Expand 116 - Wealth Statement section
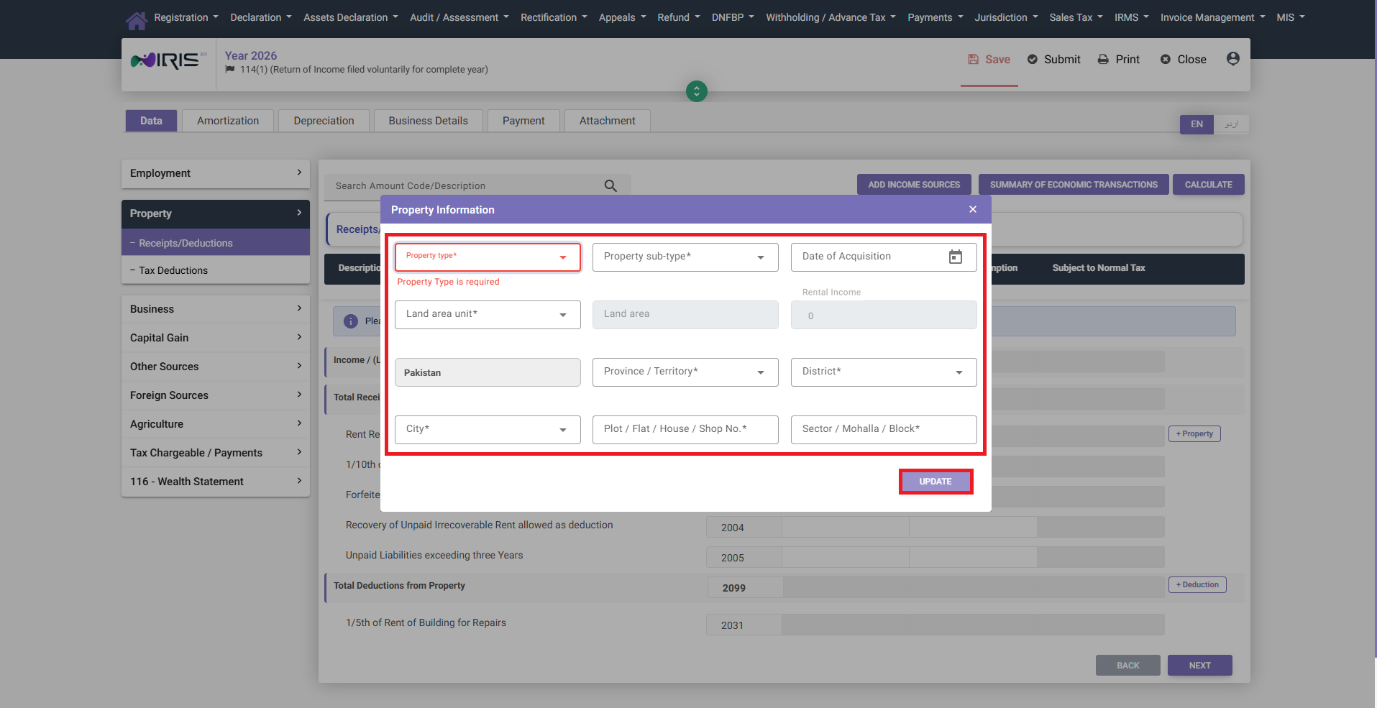 pyautogui.click(x=216, y=481)
